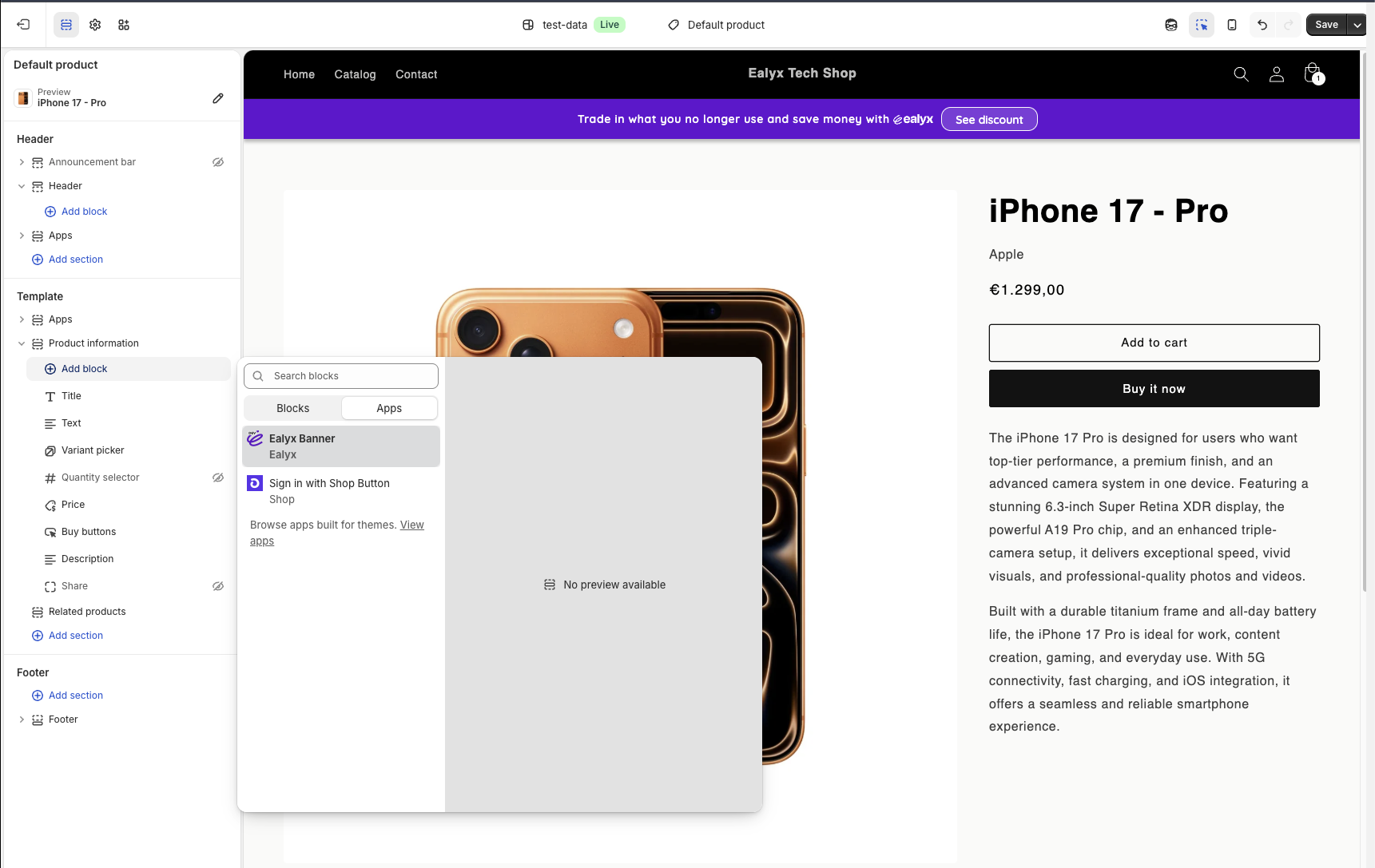Screen dimensions: 1375x868
Task: Switch to the Blocks tab
Action: (292, 408)
